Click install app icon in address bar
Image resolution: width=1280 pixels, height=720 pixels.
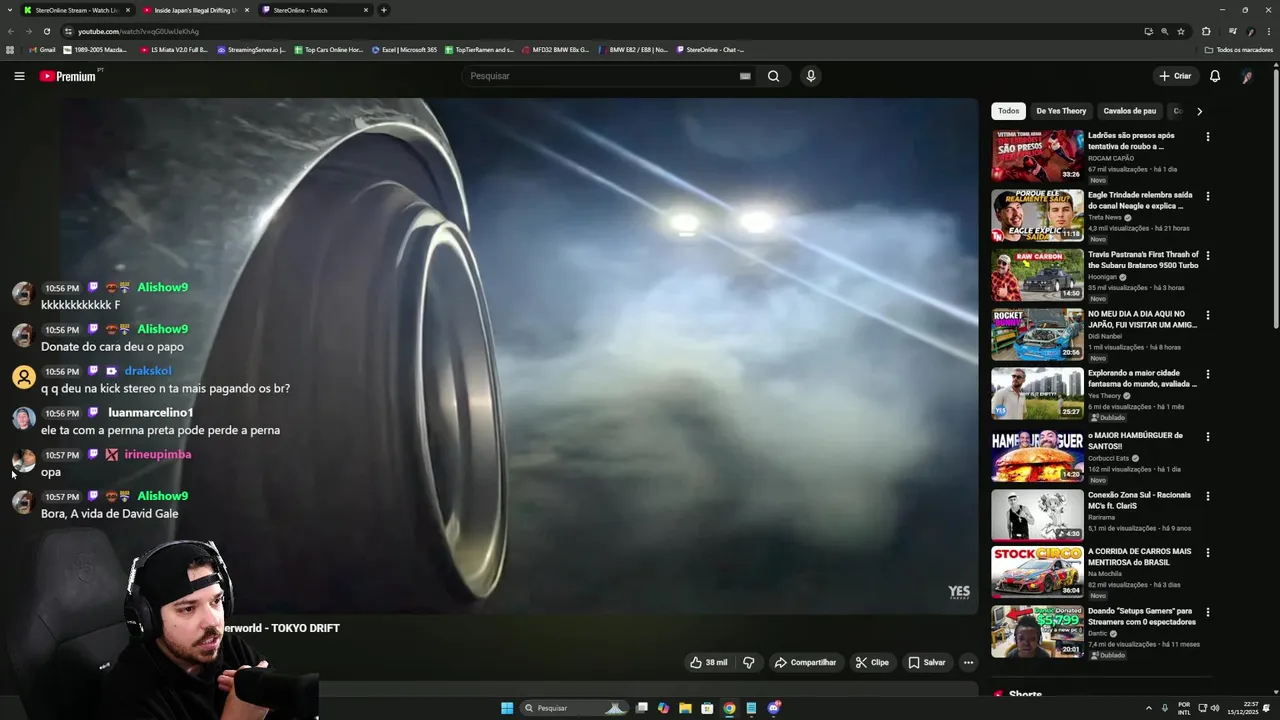coord(1149,31)
